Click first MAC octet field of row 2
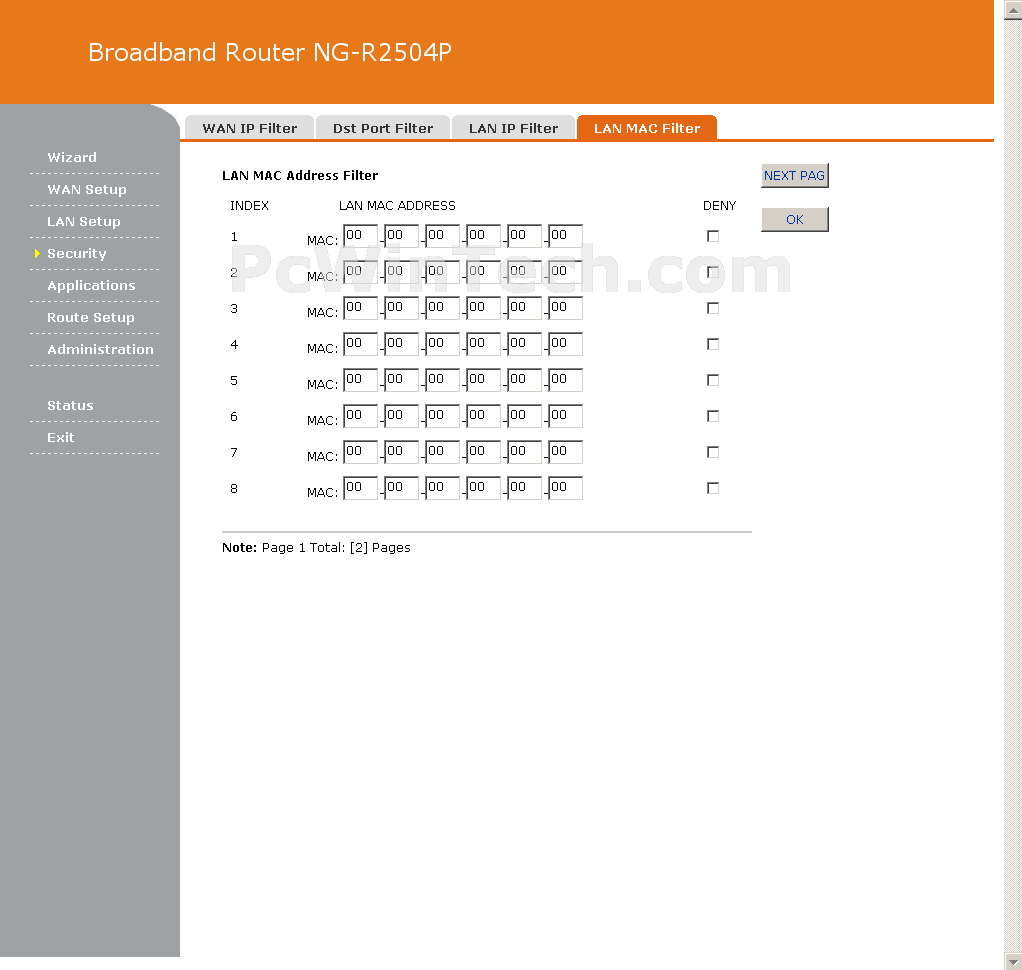 [360, 271]
